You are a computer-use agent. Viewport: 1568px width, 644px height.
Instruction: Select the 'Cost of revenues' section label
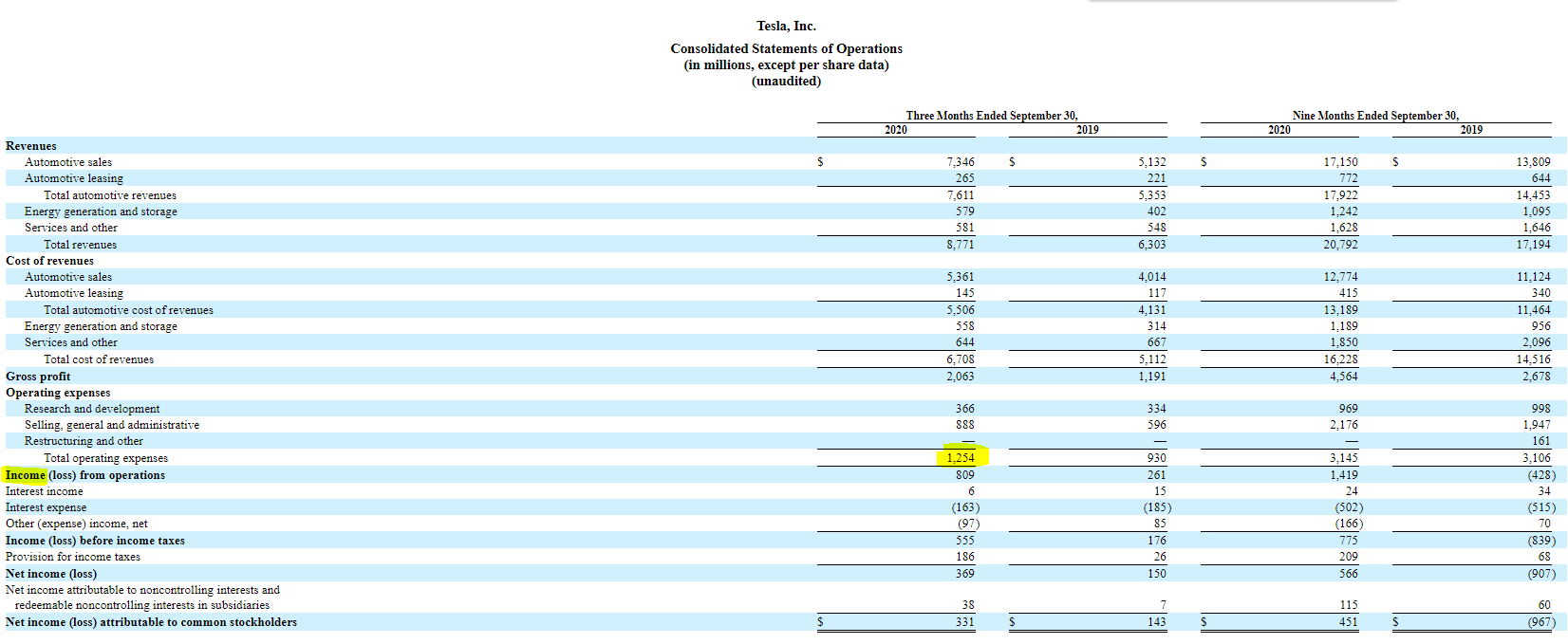pos(49,261)
